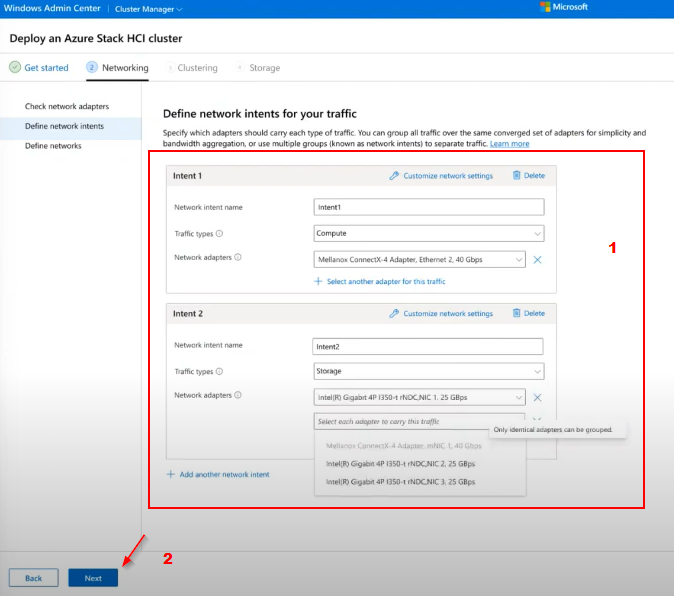674x596 pixels.
Task: Click the Select each adapter combo box
Action: point(419,422)
